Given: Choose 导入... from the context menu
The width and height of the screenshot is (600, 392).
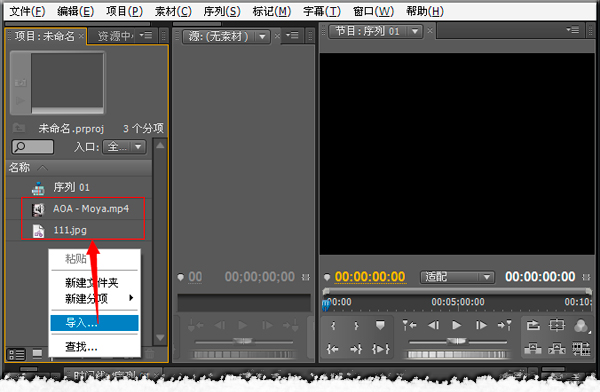Looking at the screenshot, I should click(95, 323).
